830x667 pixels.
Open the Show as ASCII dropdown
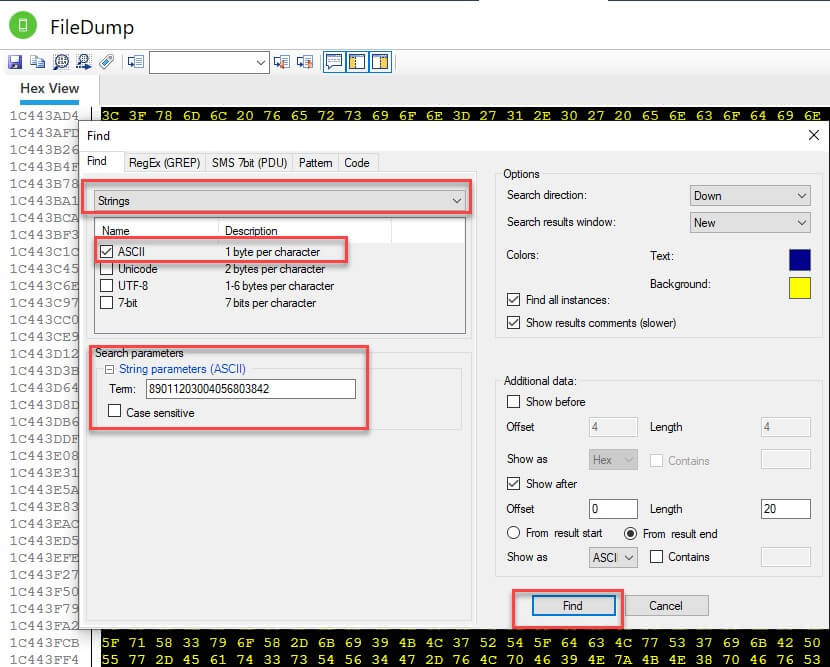(x=613, y=557)
